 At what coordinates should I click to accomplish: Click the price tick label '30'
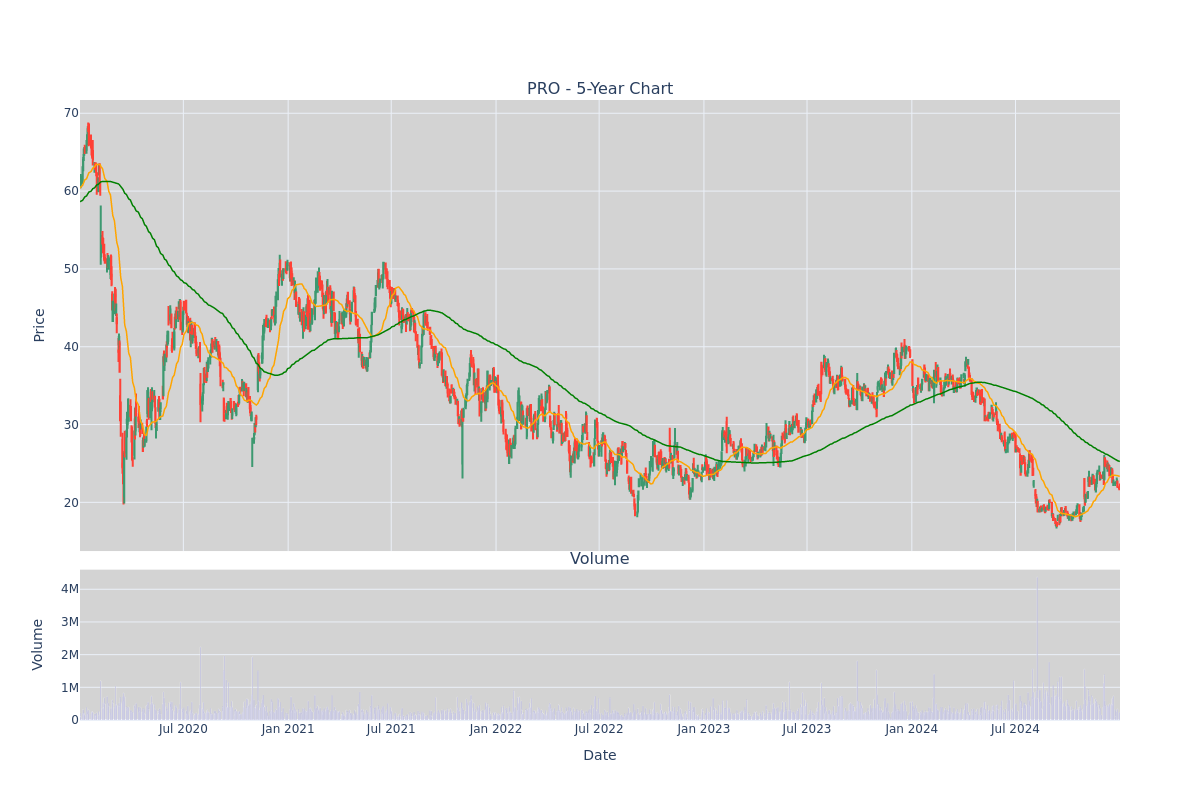pos(71,425)
